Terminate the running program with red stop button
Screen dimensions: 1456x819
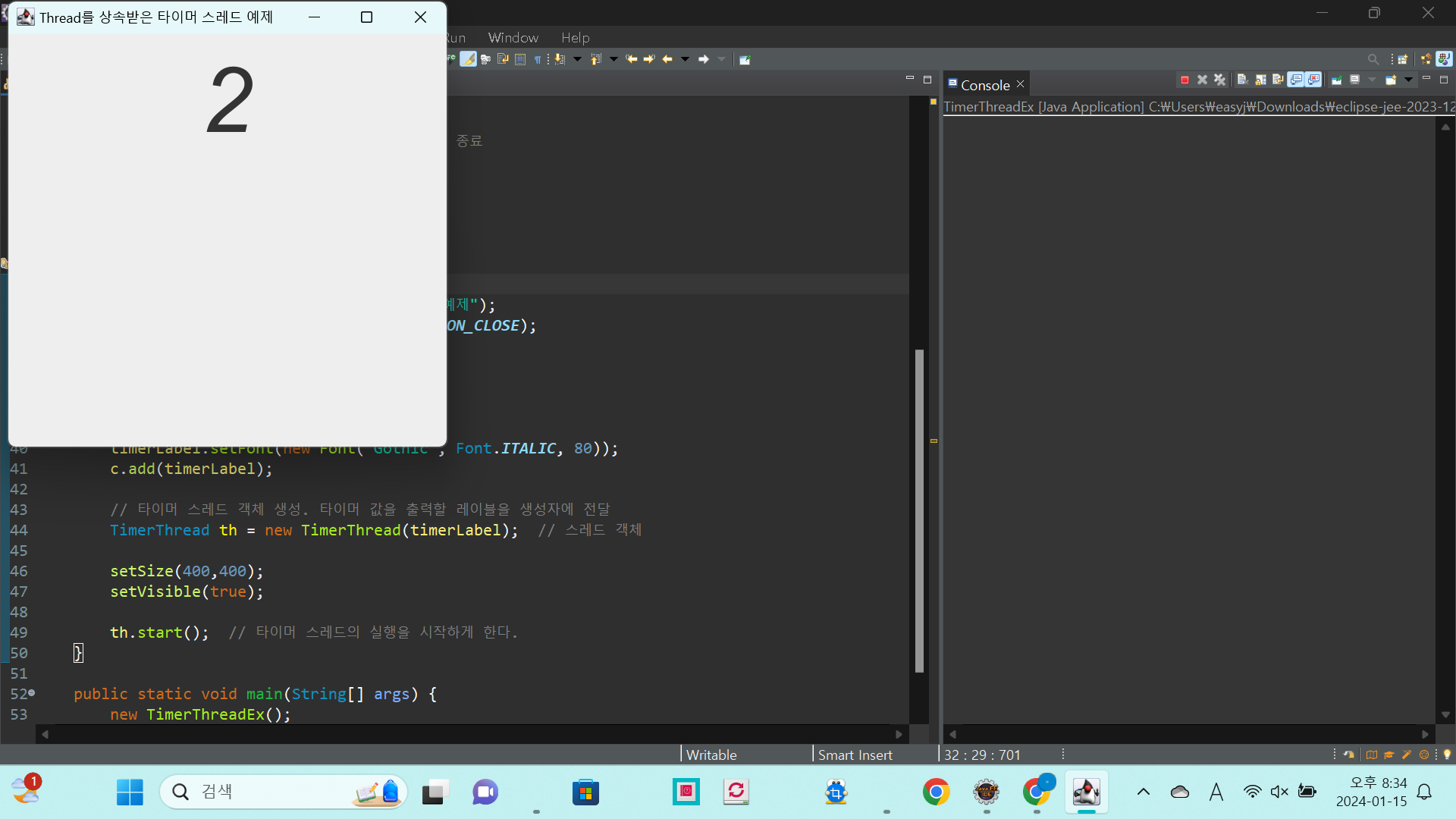[1185, 80]
